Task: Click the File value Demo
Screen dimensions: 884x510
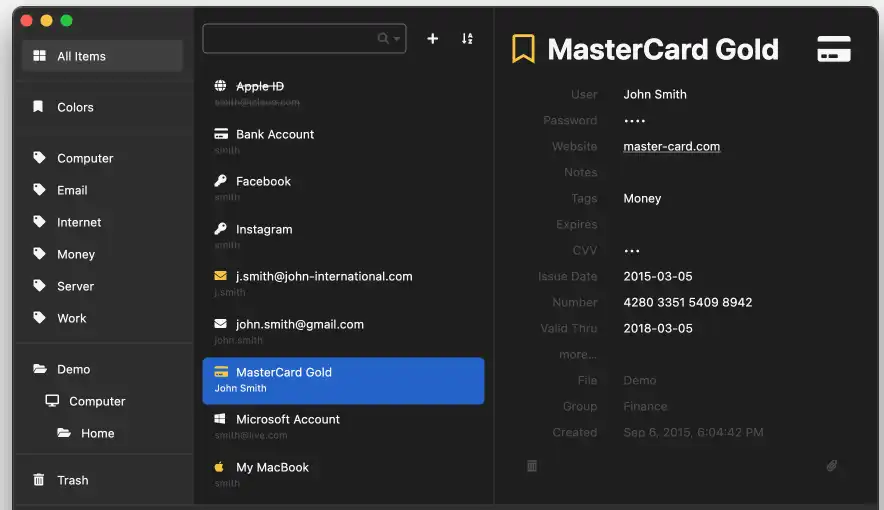Action: [x=640, y=380]
